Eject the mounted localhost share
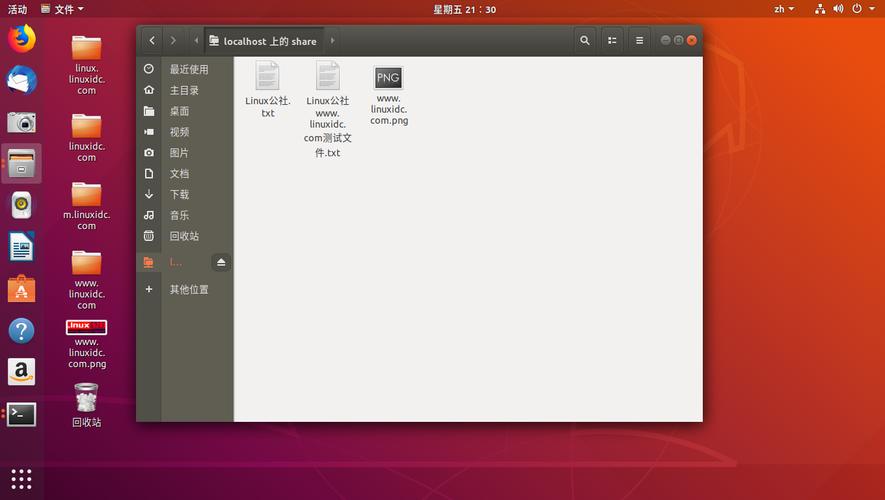The image size is (885, 500). click(x=221, y=262)
